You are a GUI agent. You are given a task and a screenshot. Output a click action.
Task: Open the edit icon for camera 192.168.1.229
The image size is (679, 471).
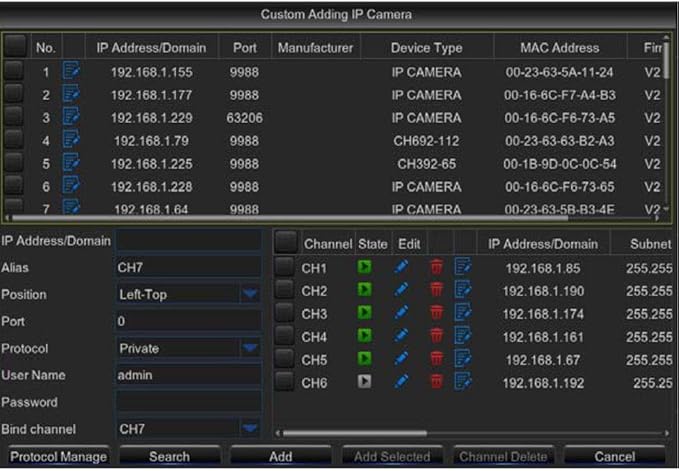[x=71, y=116]
